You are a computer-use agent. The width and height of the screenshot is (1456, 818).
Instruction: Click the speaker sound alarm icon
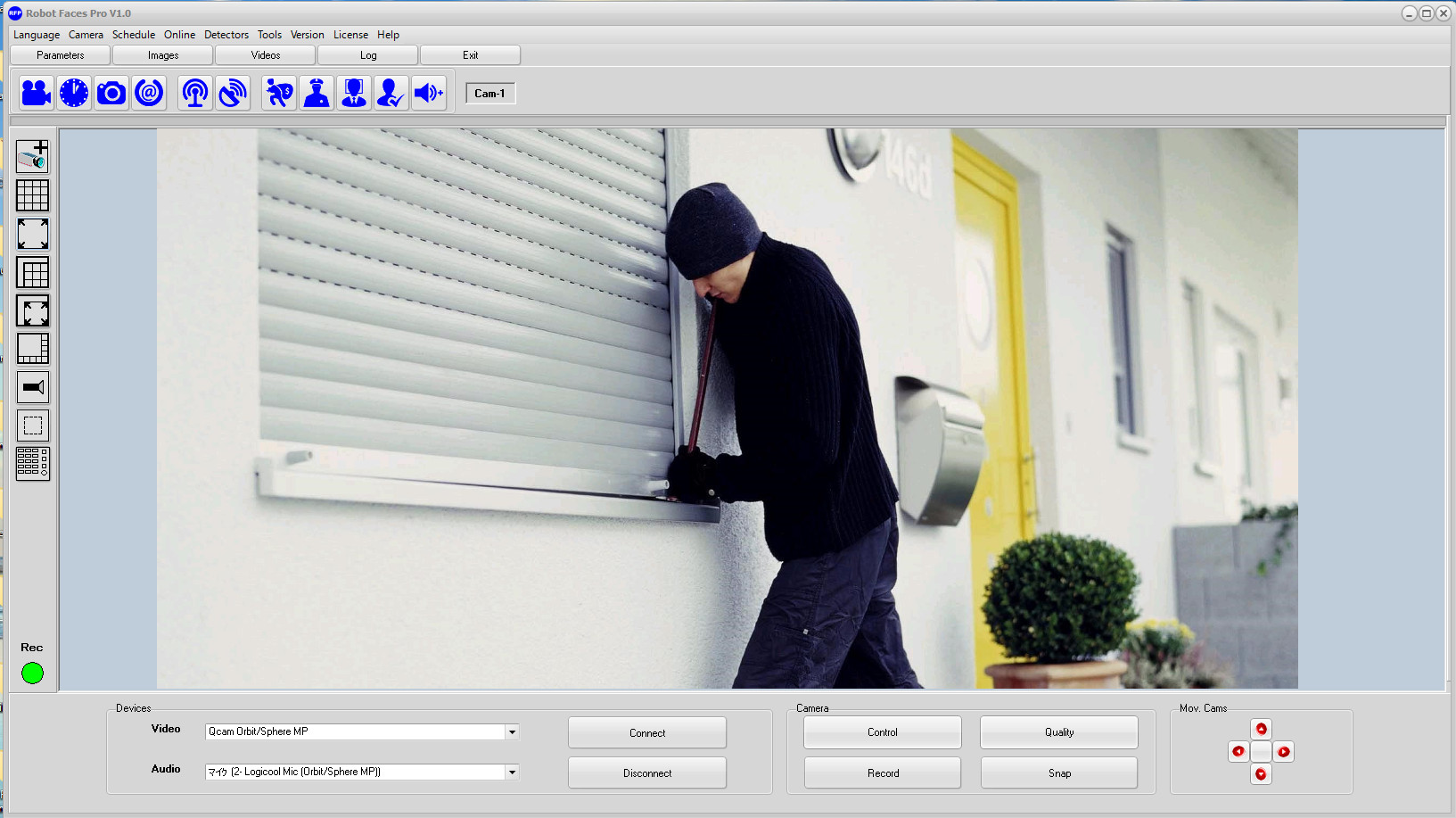(x=429, y=93)
